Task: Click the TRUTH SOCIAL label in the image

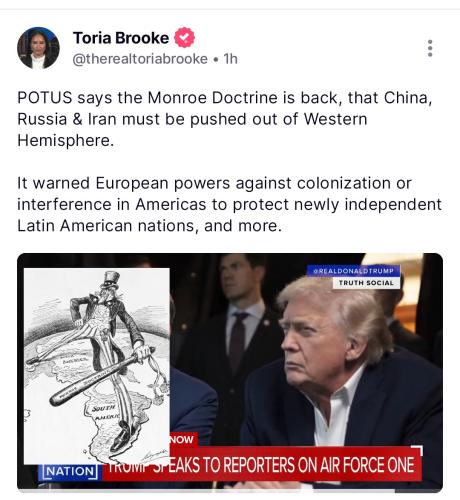Action: pos(366,283)
